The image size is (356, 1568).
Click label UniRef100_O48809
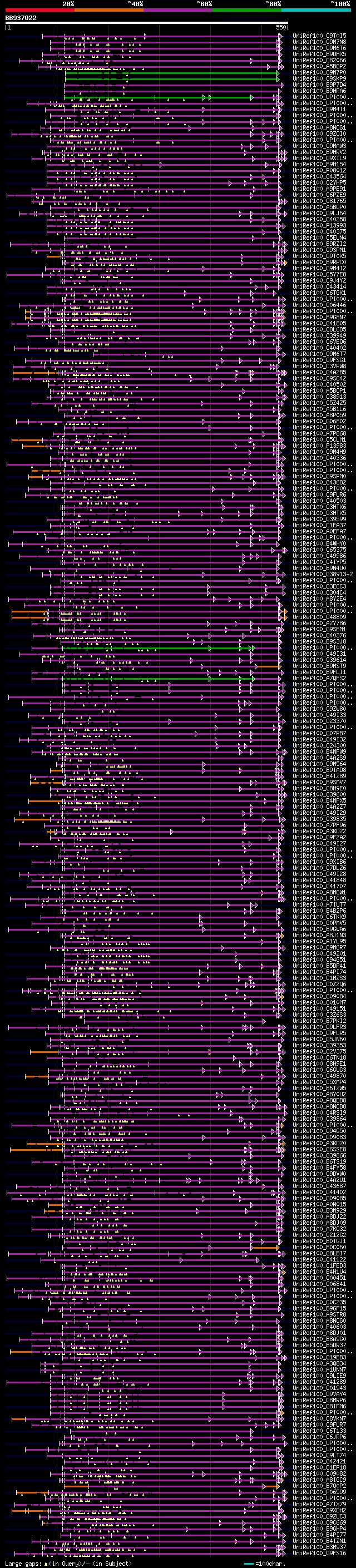(x=319, y=617)
